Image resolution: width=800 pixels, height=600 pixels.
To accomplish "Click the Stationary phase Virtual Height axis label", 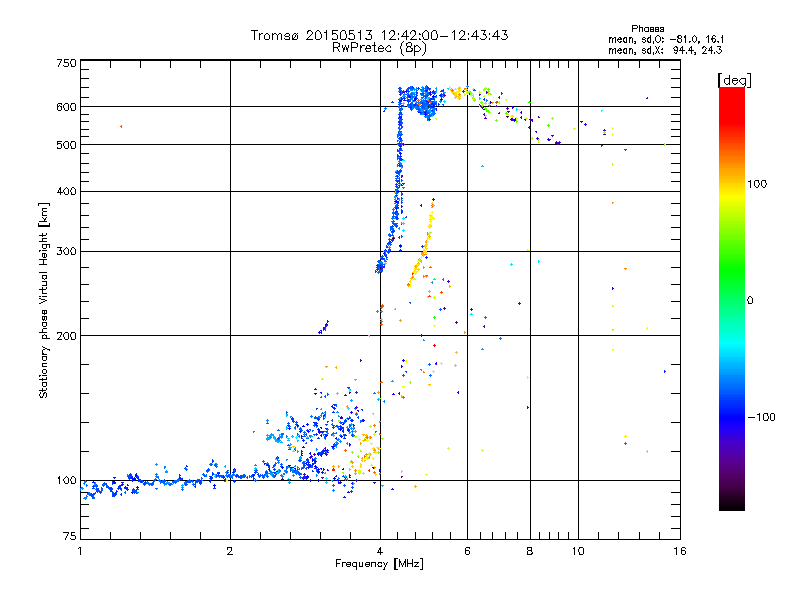I will [x=44, y=301].
